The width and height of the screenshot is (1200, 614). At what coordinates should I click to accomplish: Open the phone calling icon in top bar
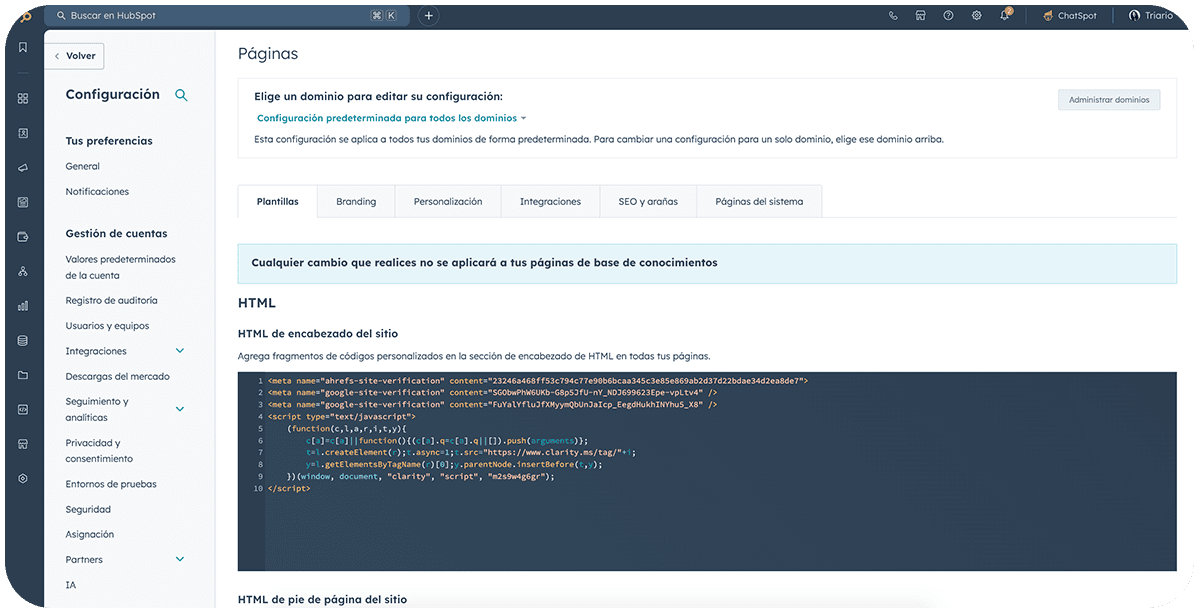click(893, 16)
